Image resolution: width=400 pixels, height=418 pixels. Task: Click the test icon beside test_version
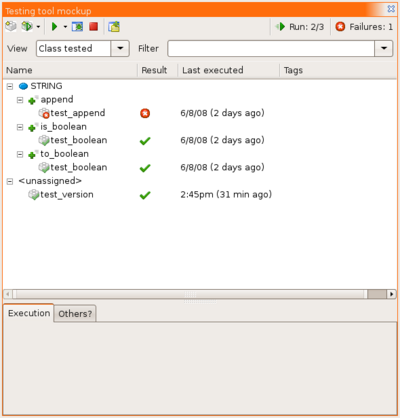coord(34,195)
